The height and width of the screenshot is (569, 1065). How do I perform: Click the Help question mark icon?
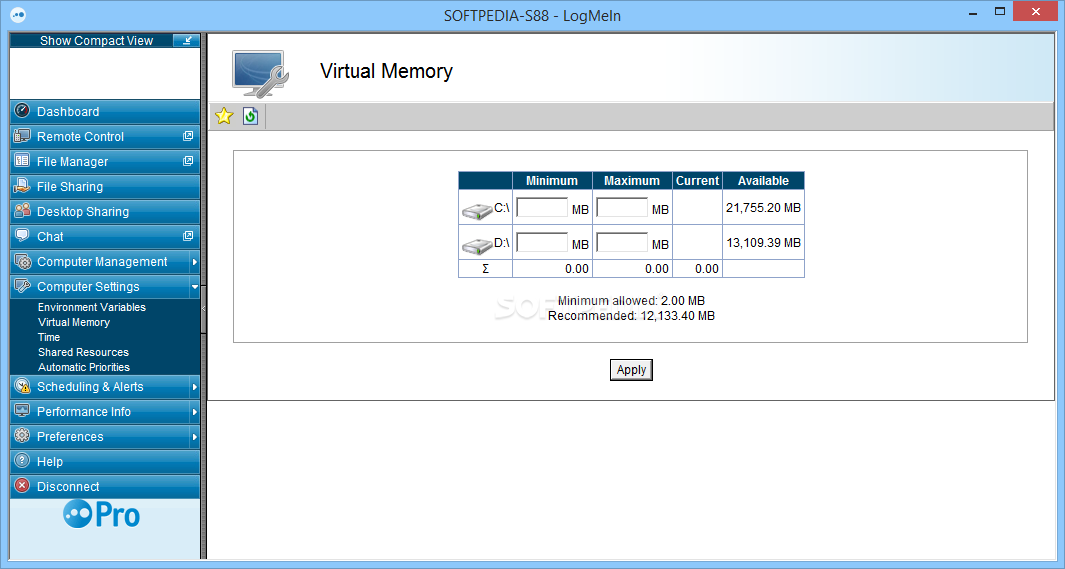click(x=22, y=460)
